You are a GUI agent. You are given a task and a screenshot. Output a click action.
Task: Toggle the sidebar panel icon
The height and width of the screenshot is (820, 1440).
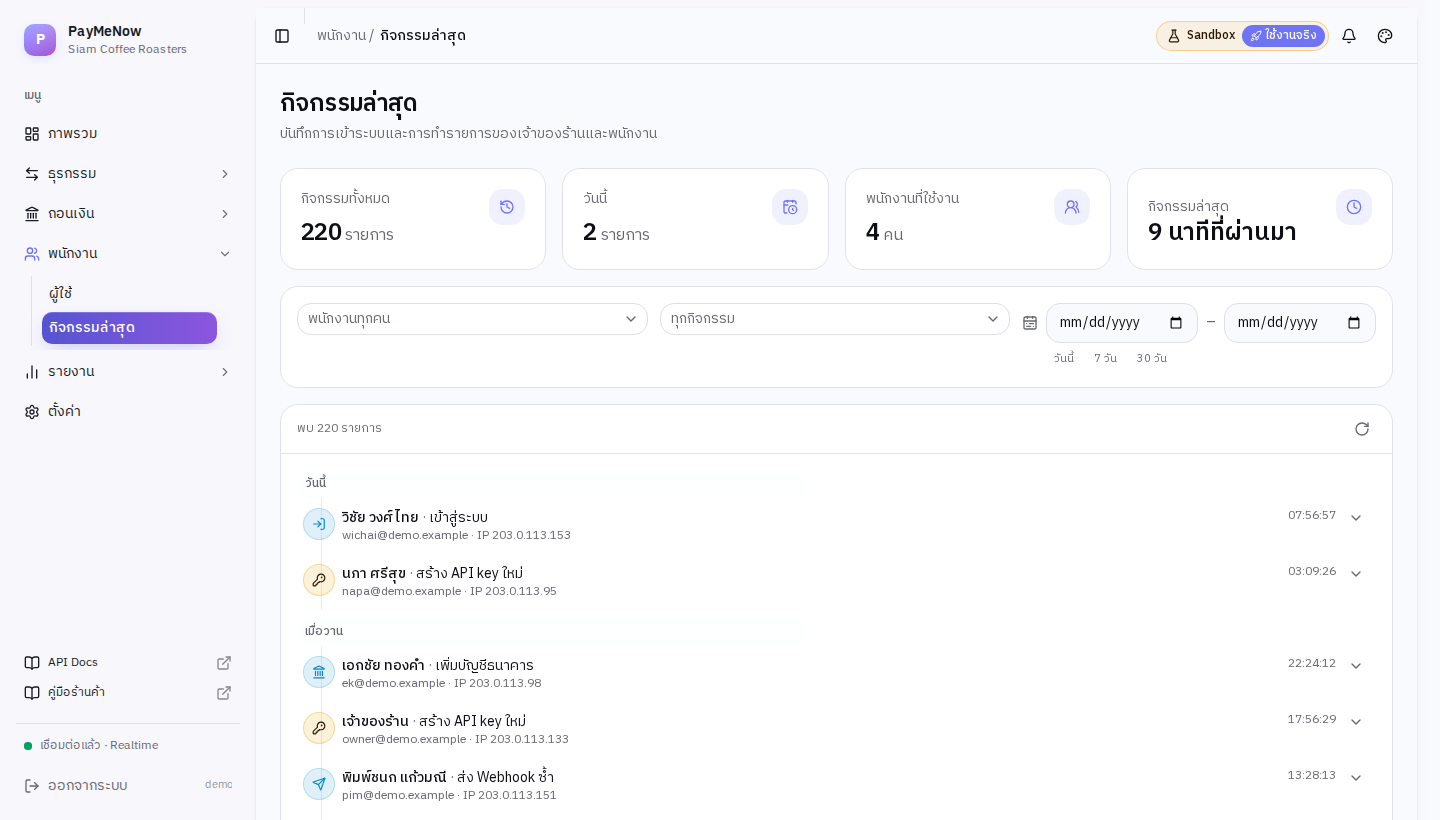(282, 36)
